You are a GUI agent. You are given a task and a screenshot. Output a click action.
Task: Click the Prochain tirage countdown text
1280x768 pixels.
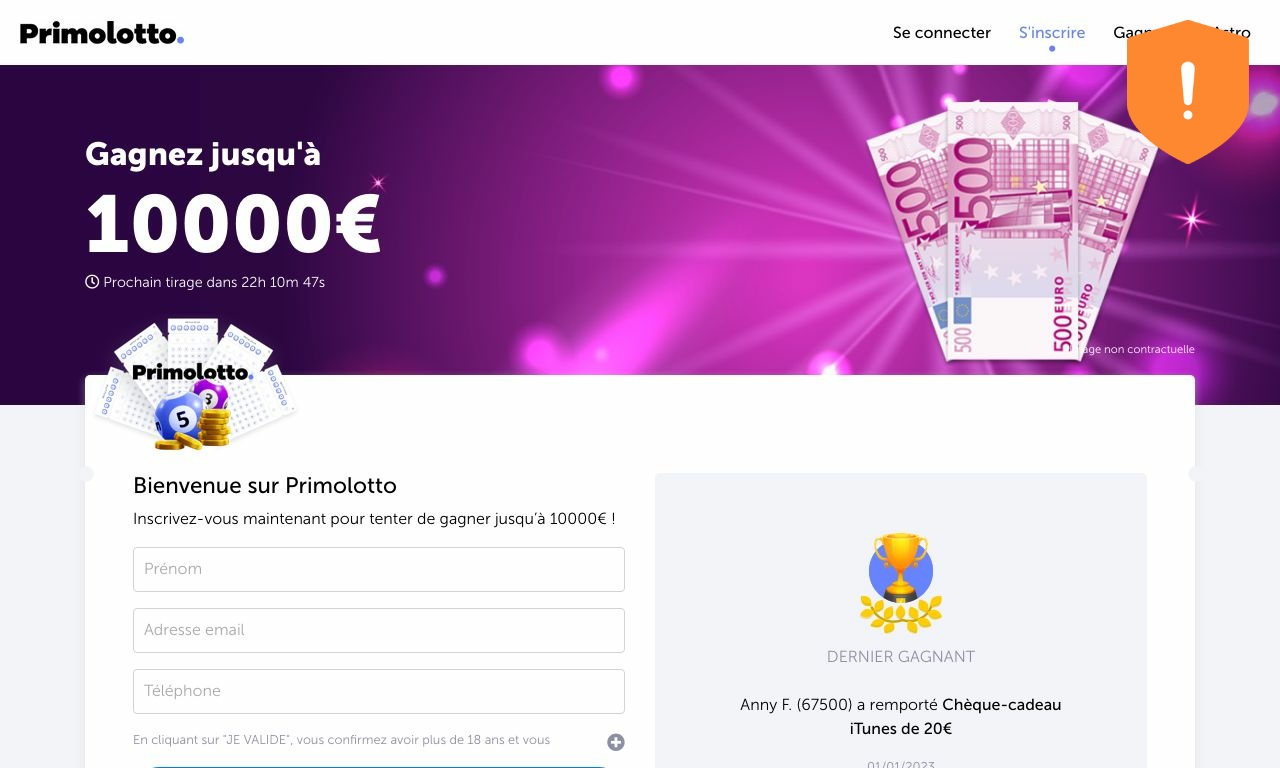tap(214, 282)
